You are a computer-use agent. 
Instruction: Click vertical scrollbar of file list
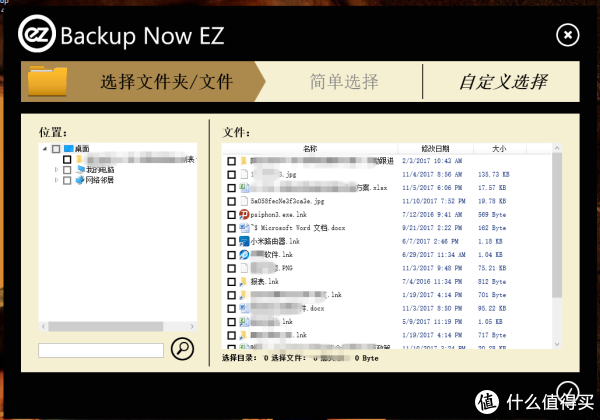(557, 225)
